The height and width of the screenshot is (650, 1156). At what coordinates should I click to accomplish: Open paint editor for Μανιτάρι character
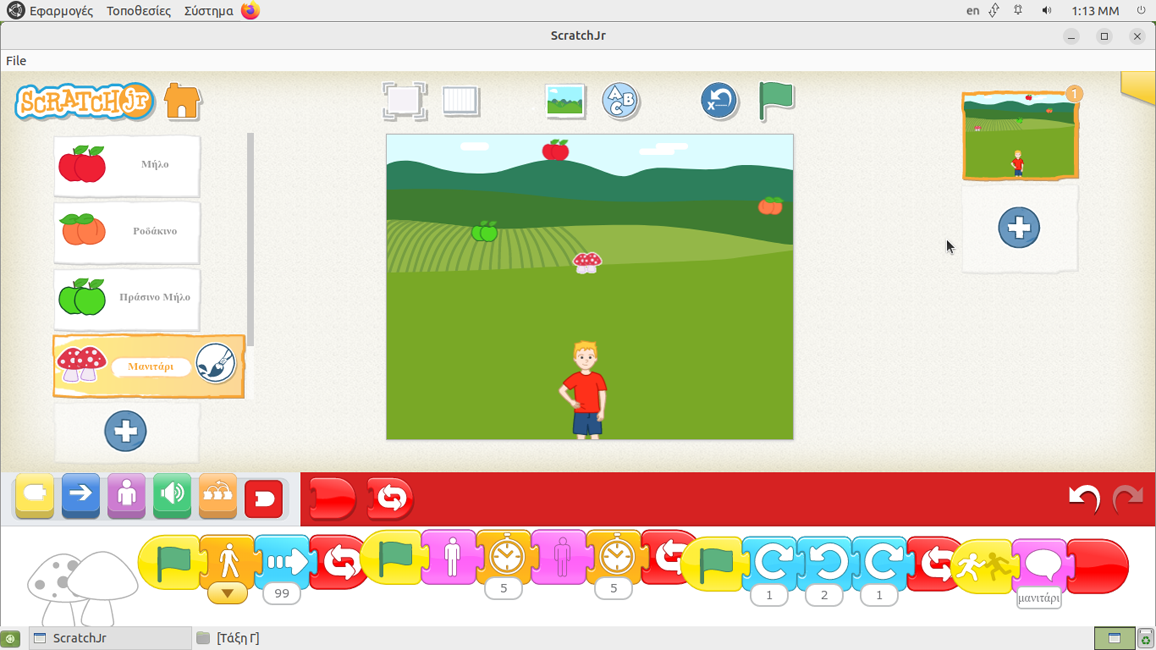tap(215, 365)
